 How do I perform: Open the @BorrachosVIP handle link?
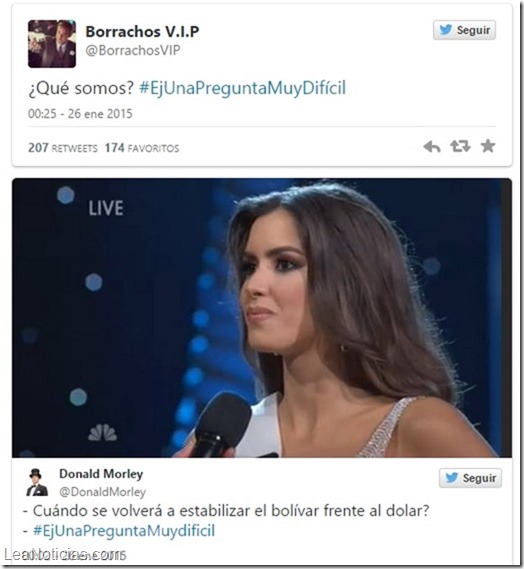[x=133, y=50]
